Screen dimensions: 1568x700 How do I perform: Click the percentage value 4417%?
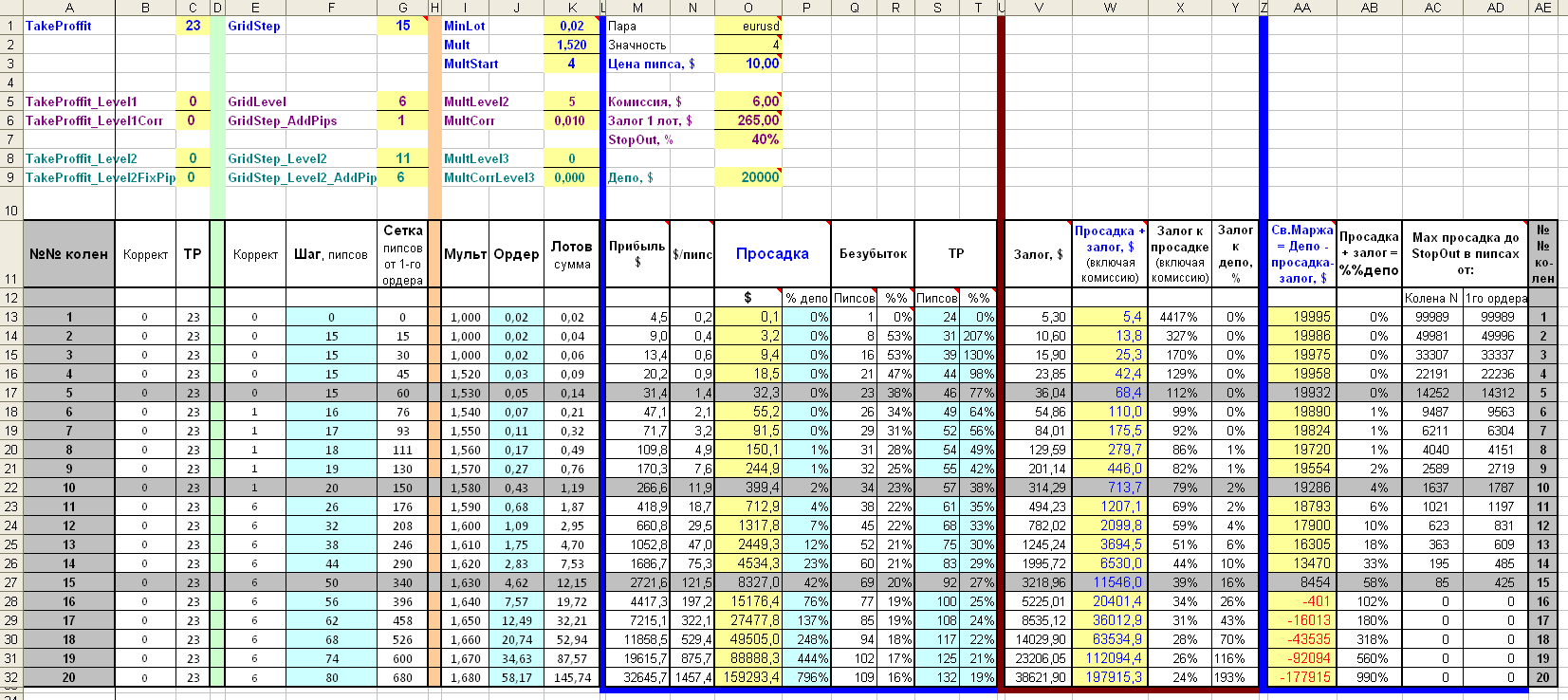(1180, 317)
